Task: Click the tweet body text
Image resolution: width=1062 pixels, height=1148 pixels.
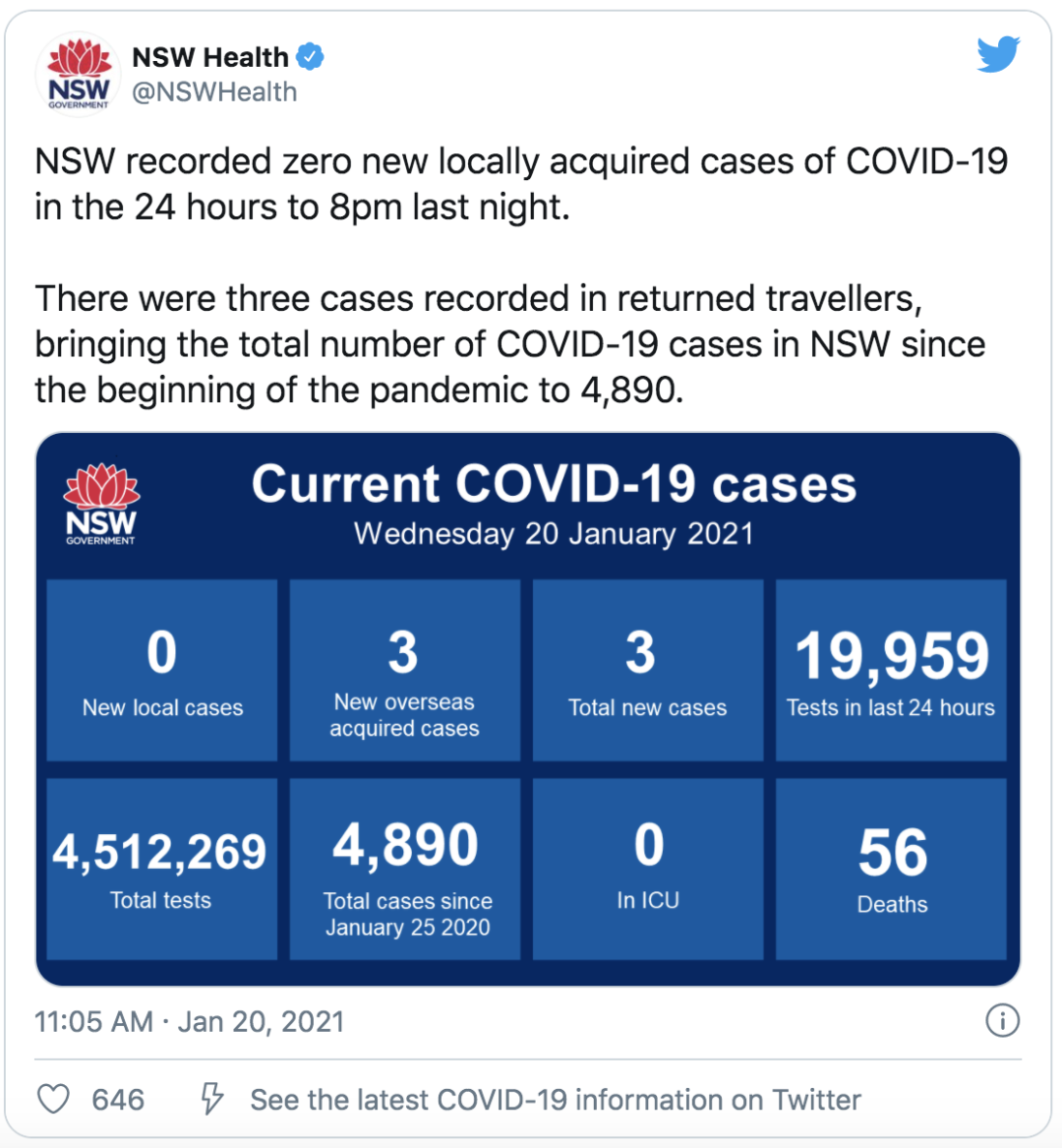Action: (x=521, y=275)
